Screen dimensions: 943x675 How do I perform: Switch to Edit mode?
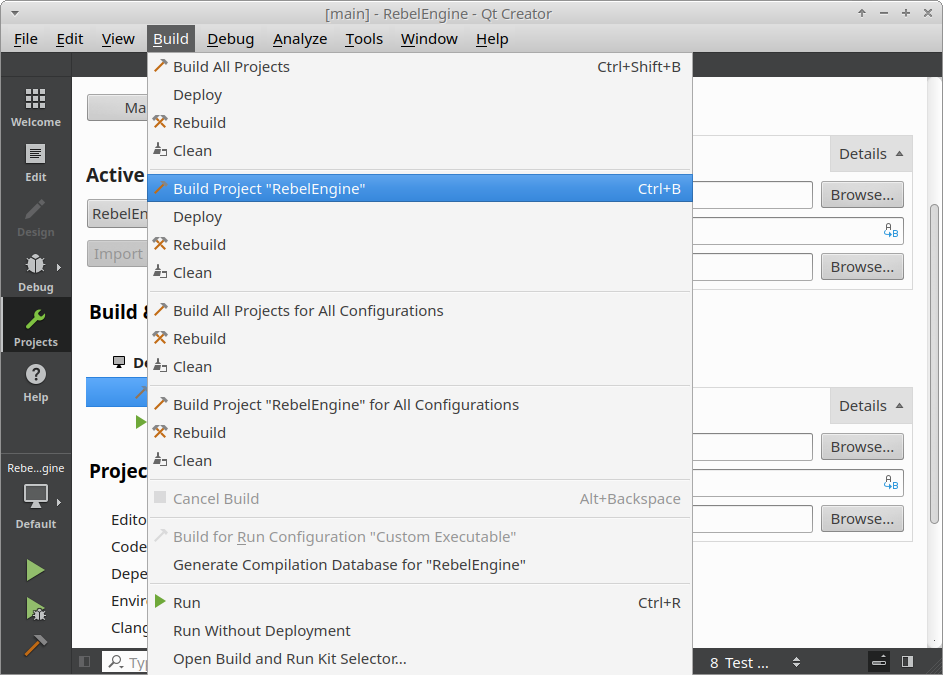(35, 162)
